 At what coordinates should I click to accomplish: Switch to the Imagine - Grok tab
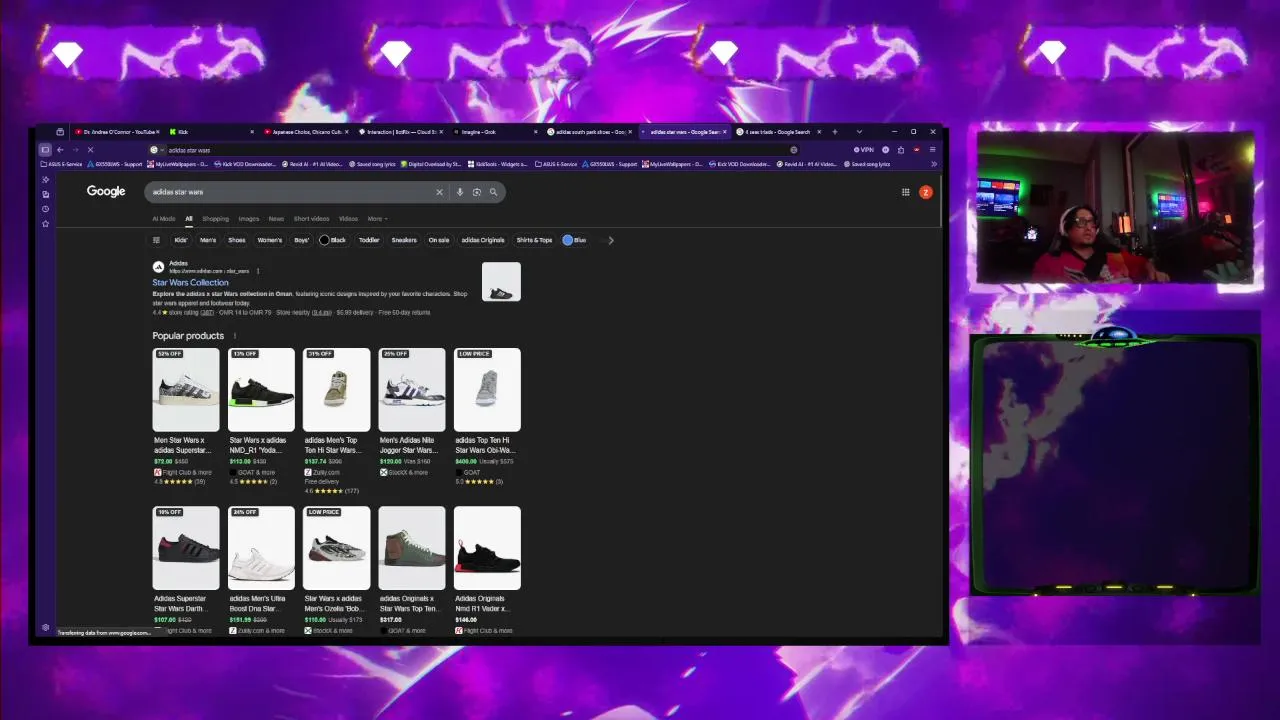496,132
